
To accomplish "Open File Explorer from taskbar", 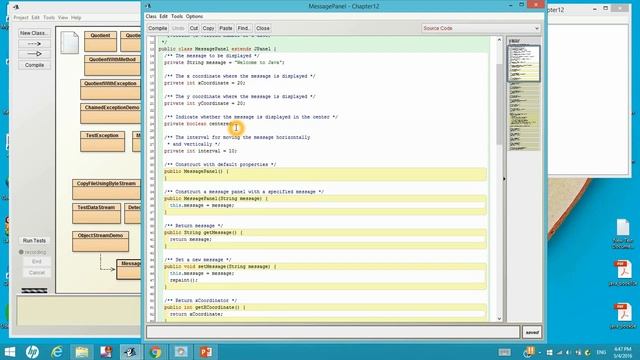I will pyautogui.click(x=82, y=352).
